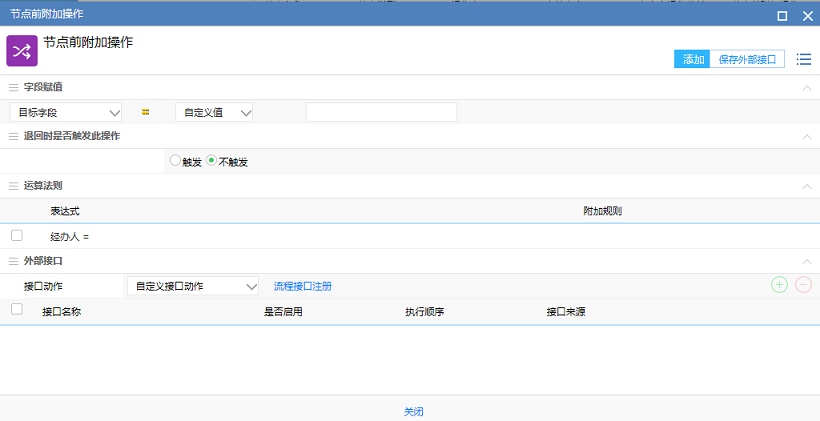Click the 附加规则 column header
The width and height of the screenshot is (820, 421).
[x=602, y=211]
